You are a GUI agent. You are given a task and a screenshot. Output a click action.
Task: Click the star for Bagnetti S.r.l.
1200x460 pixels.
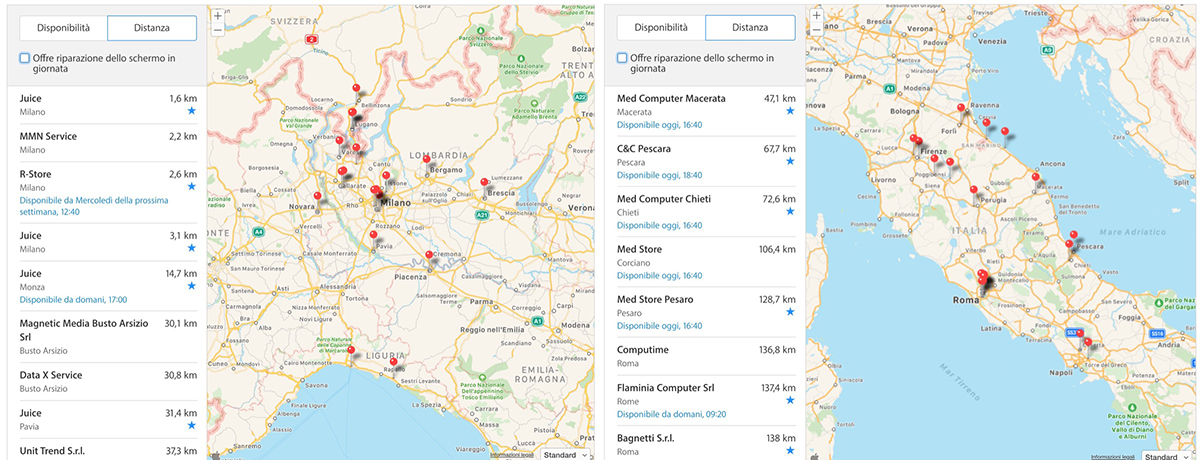click(790, 451)
